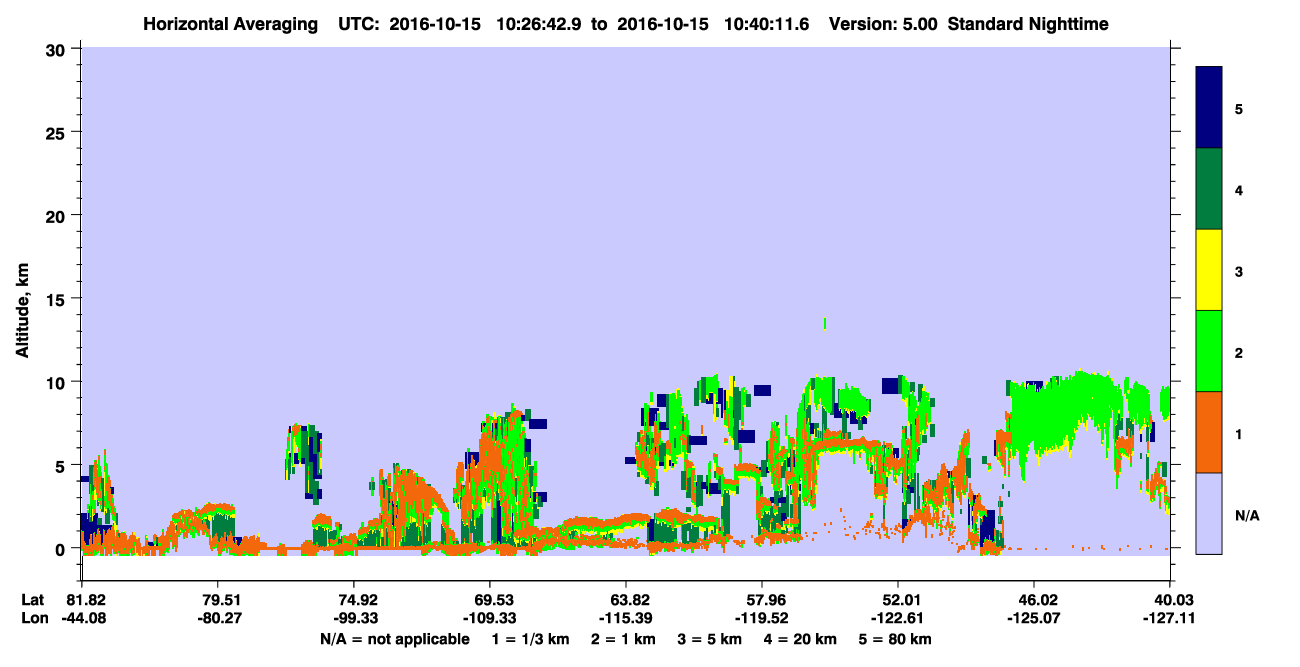Click the bright green colorbar segment for level 2
The width and height of the screenshot is (1300, 667).
(x=1209, y=351)
